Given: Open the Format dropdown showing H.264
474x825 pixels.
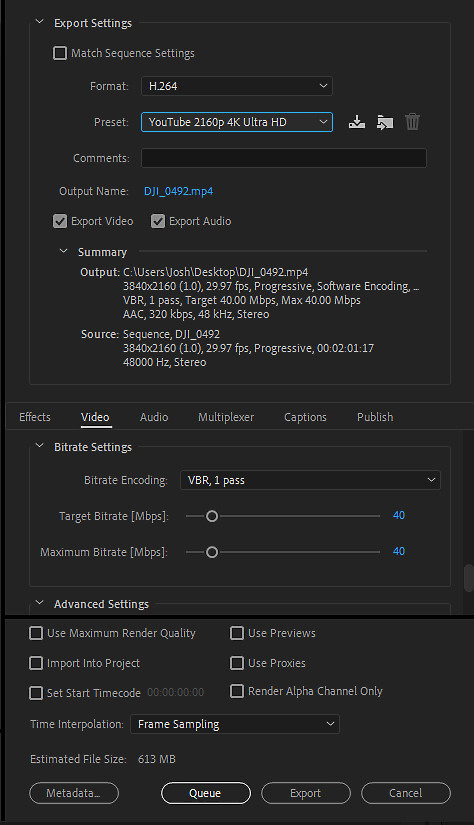Looking at the screenshot, I should coord(237,86).
